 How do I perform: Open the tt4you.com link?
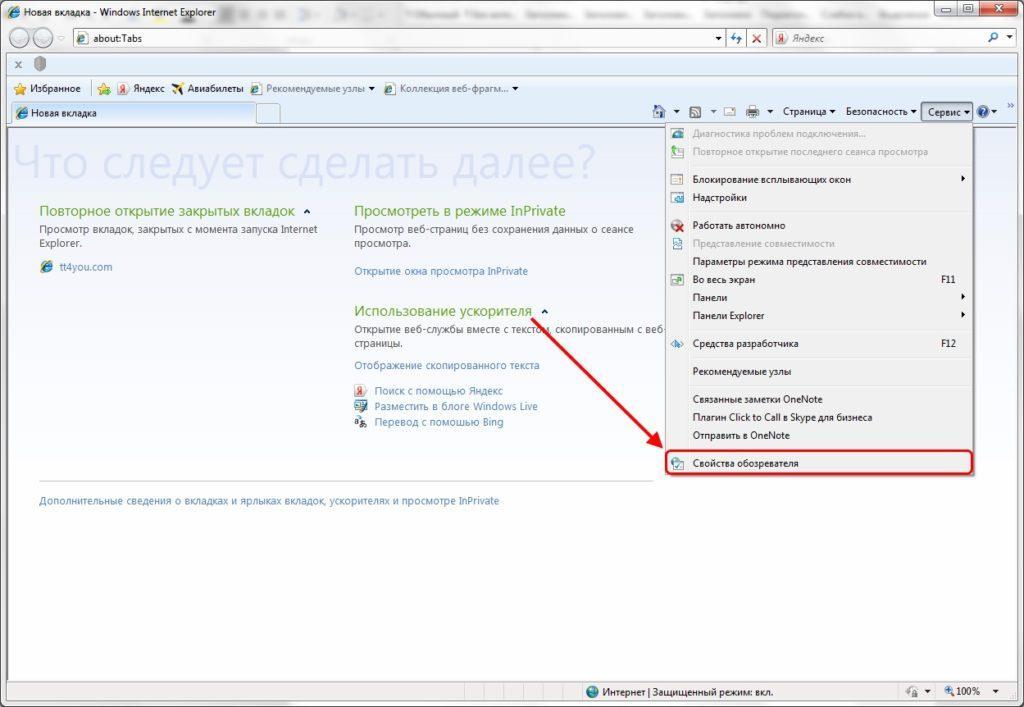pos(86,267)
